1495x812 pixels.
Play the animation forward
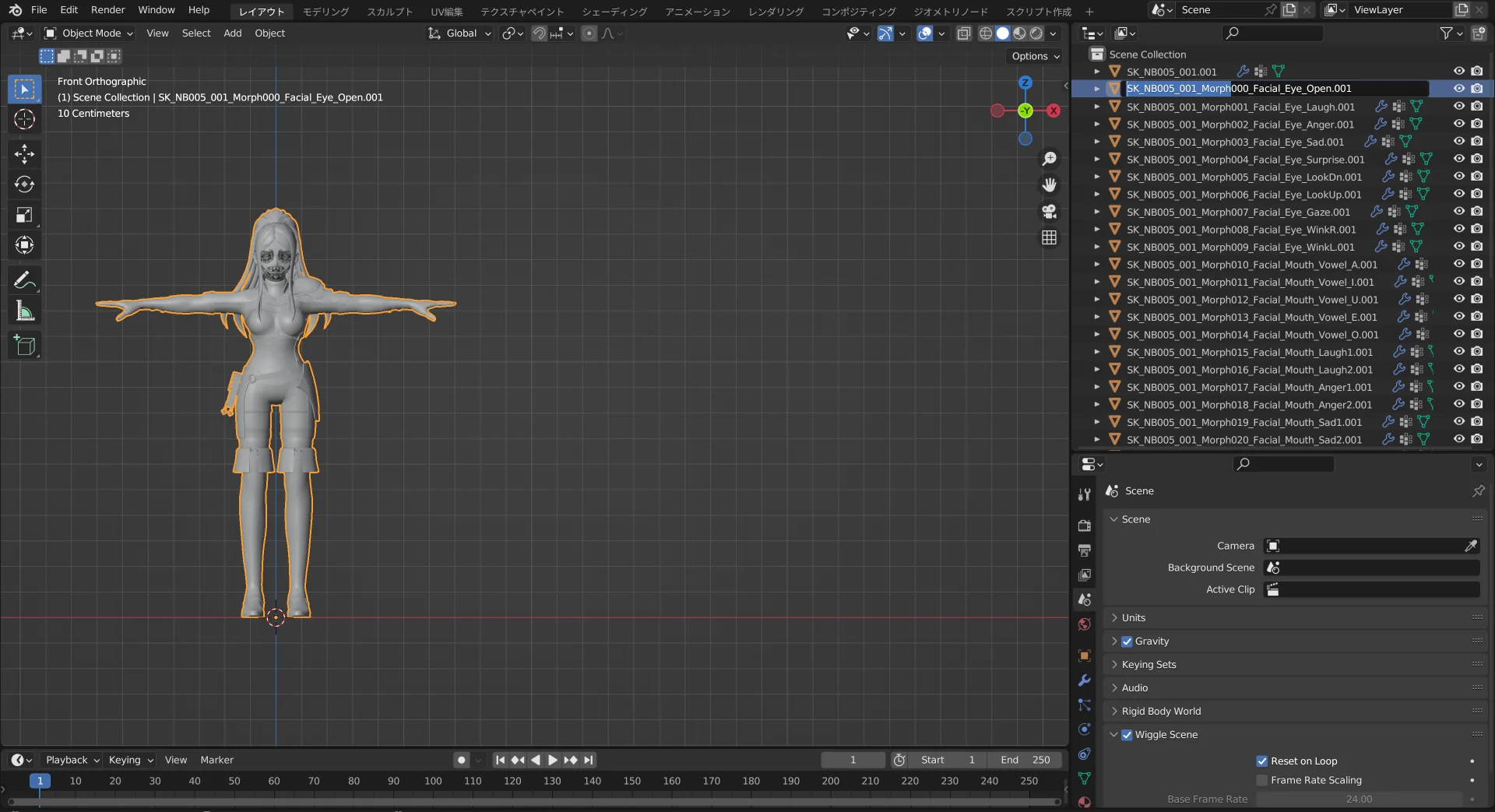552,760
